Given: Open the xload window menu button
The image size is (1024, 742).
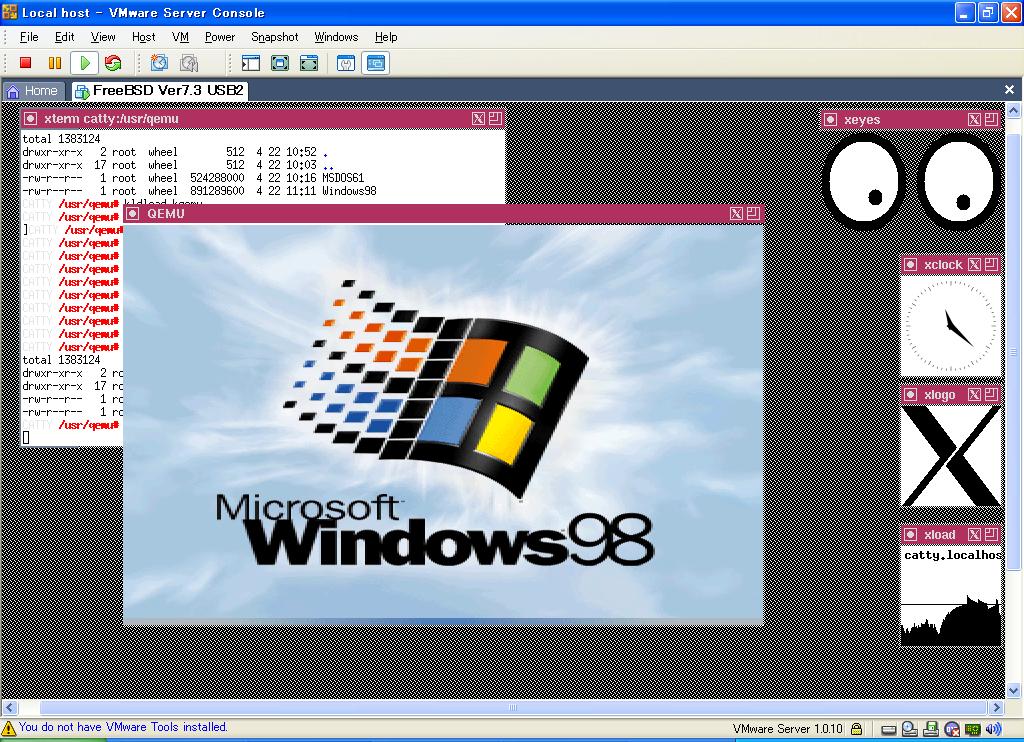Looking at the screenshot, I should 910,535.
